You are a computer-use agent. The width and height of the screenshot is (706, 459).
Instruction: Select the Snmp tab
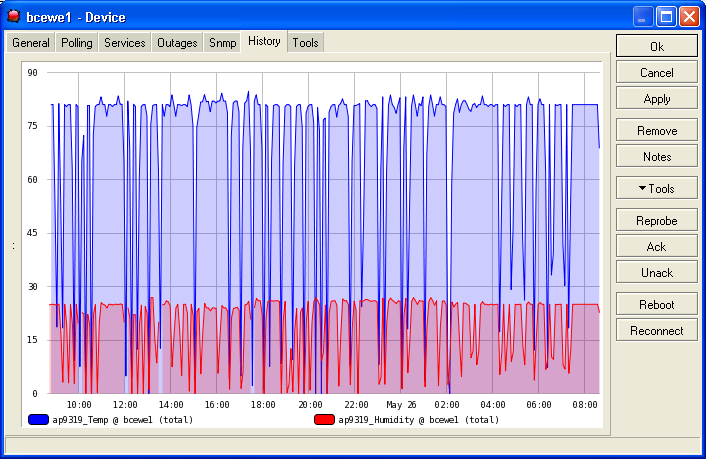point(222,43)
